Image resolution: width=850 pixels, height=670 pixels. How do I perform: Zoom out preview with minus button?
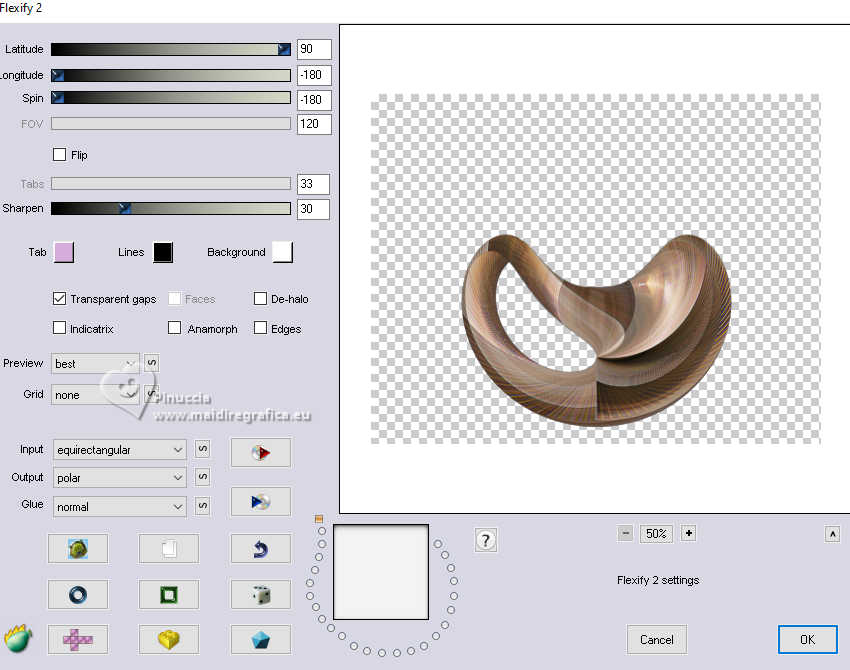(625, 533)
